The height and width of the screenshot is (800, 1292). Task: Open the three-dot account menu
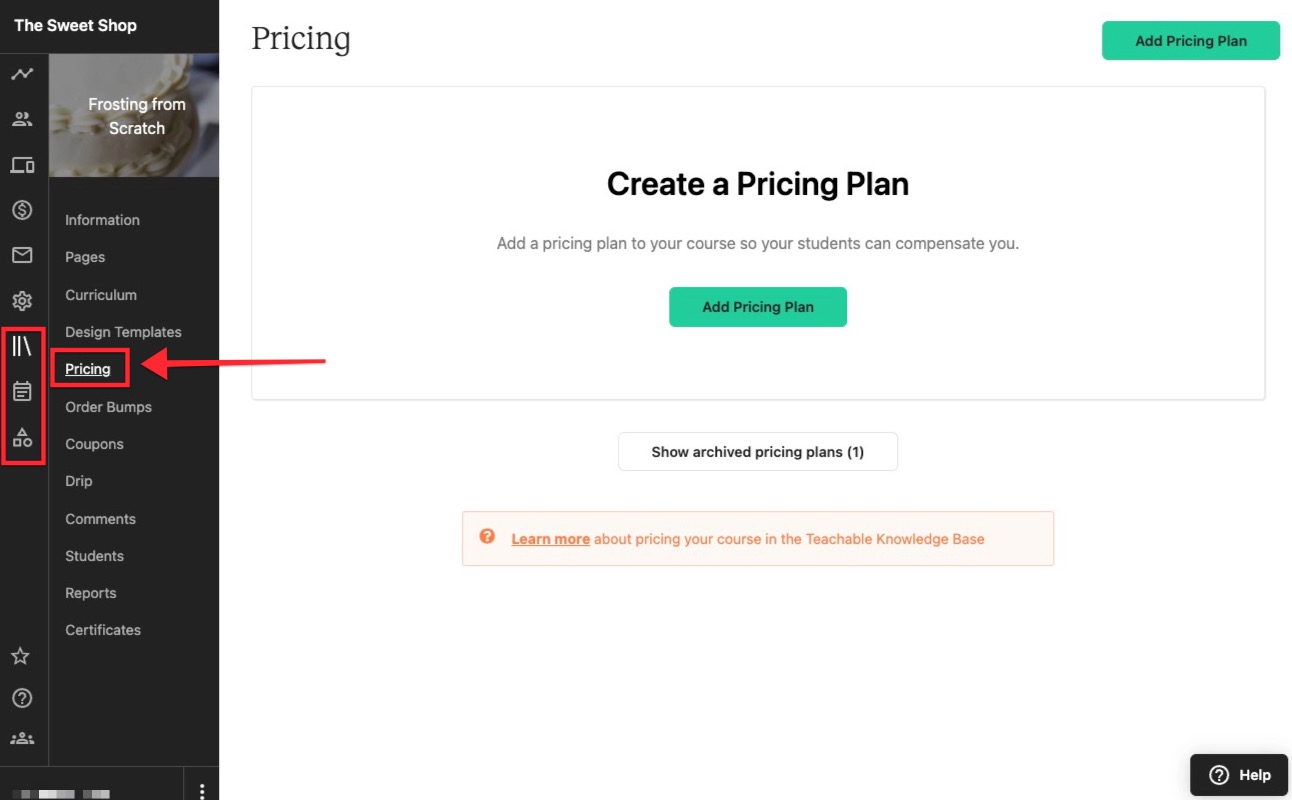[202, 791]
